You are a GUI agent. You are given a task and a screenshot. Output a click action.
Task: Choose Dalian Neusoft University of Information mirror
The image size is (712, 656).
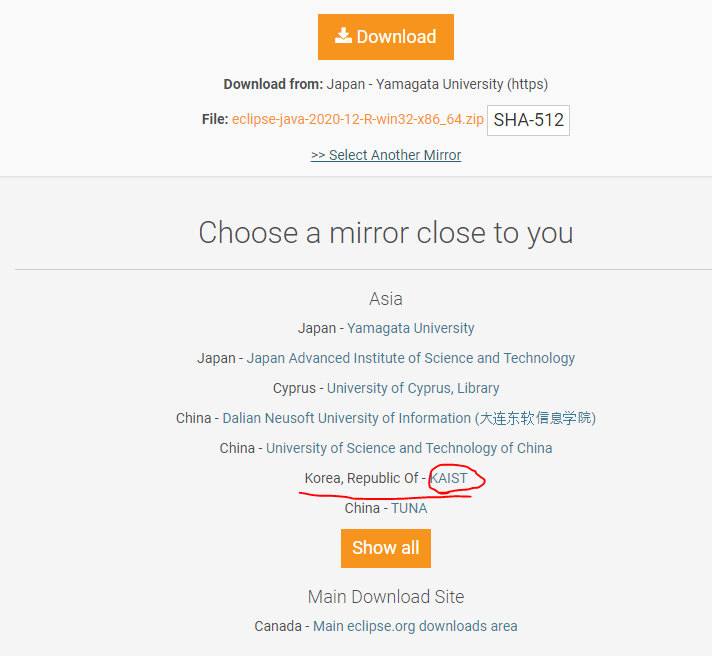click(409, 418)
